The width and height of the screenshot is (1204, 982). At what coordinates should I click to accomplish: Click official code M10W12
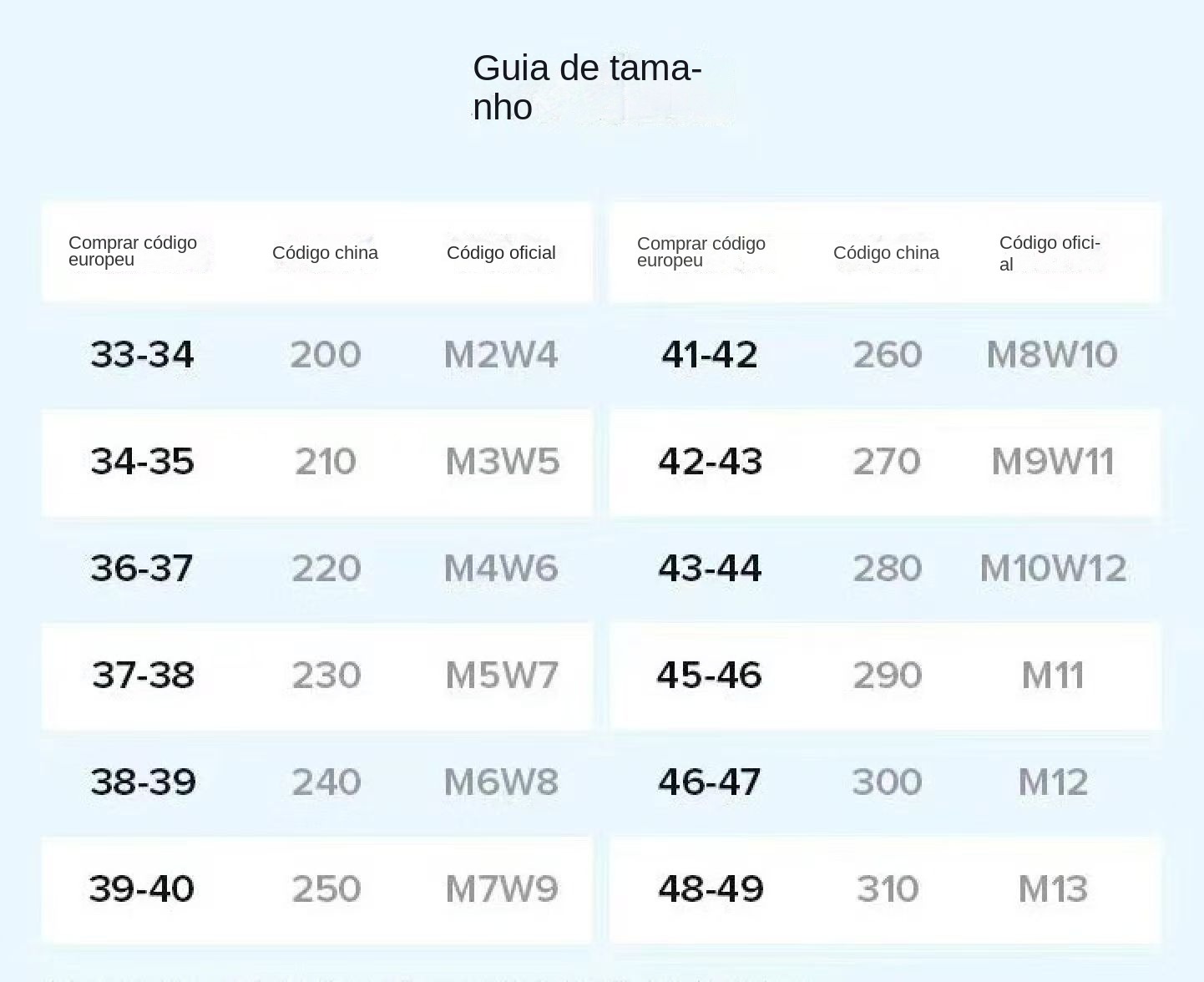[1053, 569]
